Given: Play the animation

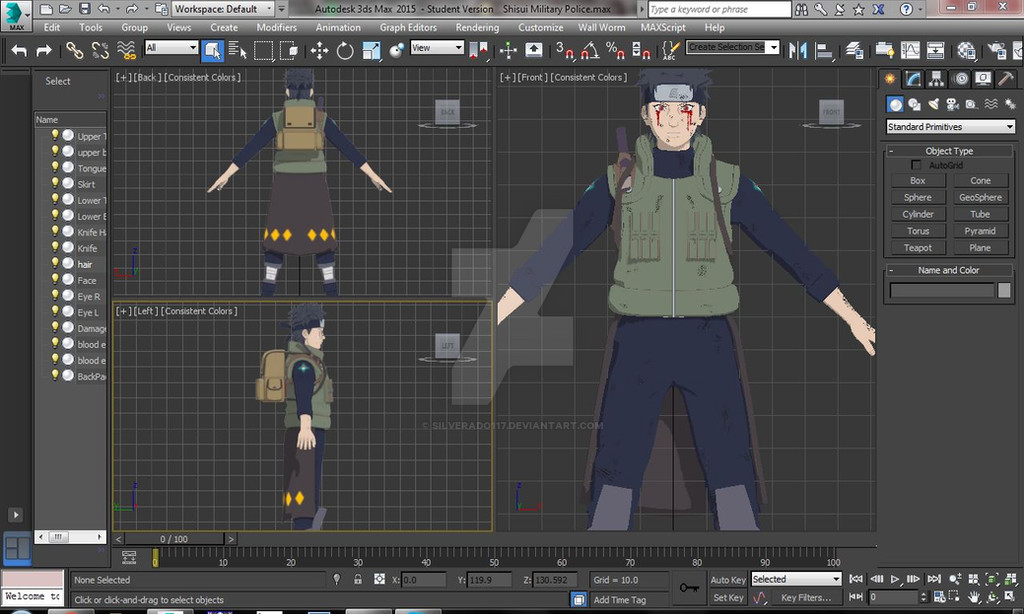Looking at the screenshot, I should point(895,579).
